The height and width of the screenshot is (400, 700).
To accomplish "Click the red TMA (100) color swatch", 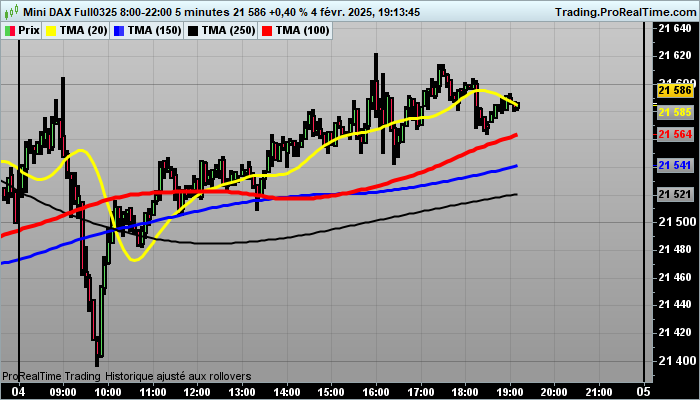I will pos(267,31).
